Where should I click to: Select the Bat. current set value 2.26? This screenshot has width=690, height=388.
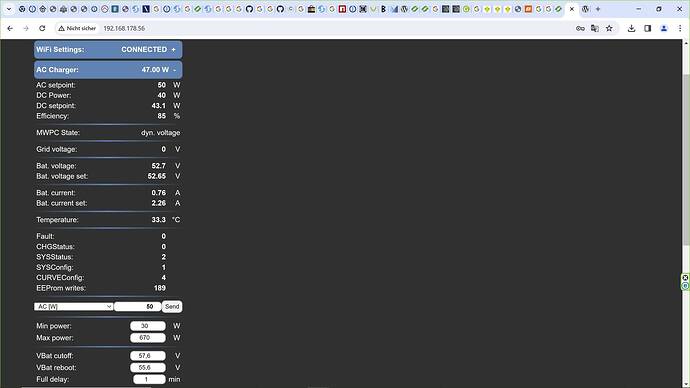(158, 203)
